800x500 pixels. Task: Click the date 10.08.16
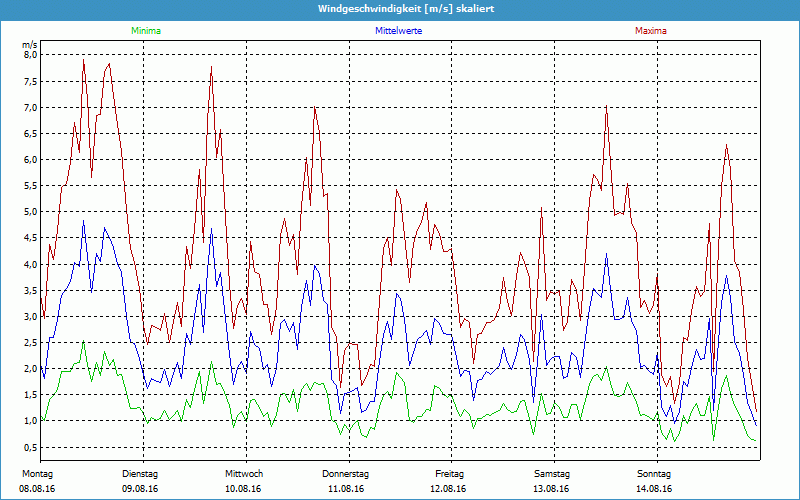243,489
